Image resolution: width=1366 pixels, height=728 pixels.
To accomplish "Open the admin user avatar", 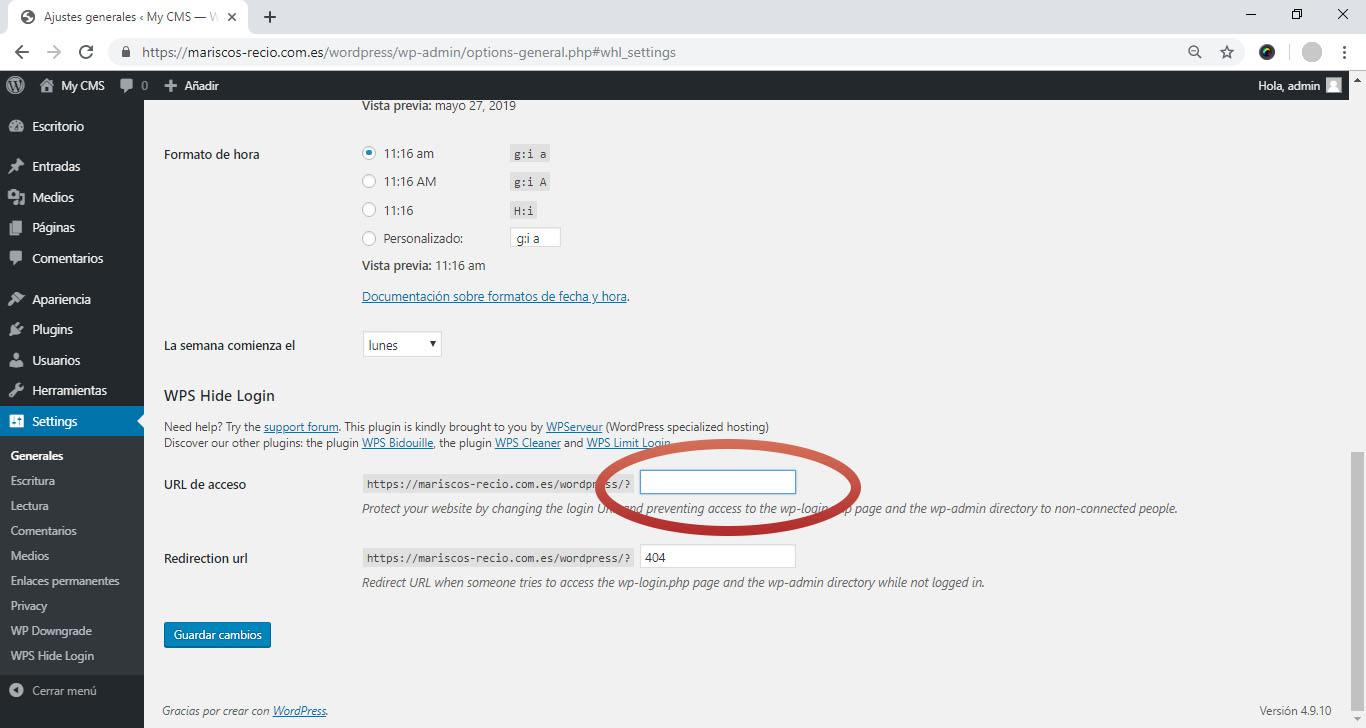I will click(1334, 86).
